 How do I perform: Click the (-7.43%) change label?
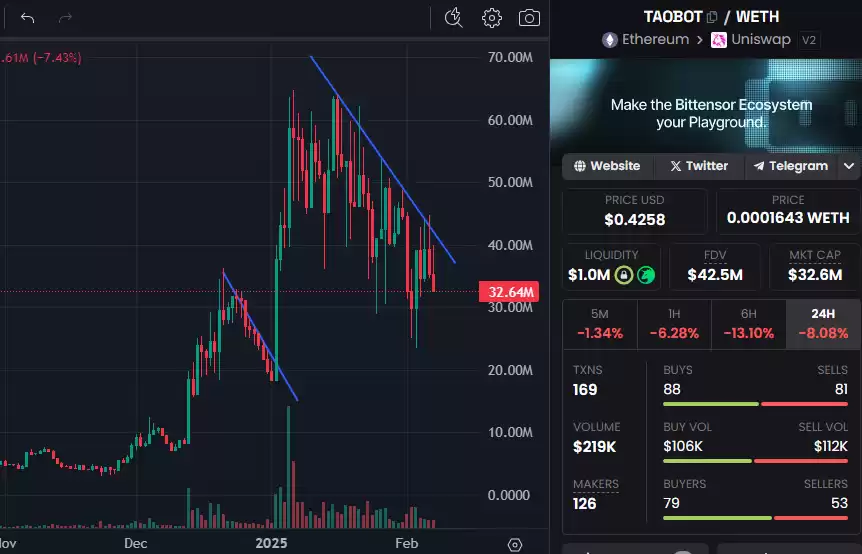[57, 58]
